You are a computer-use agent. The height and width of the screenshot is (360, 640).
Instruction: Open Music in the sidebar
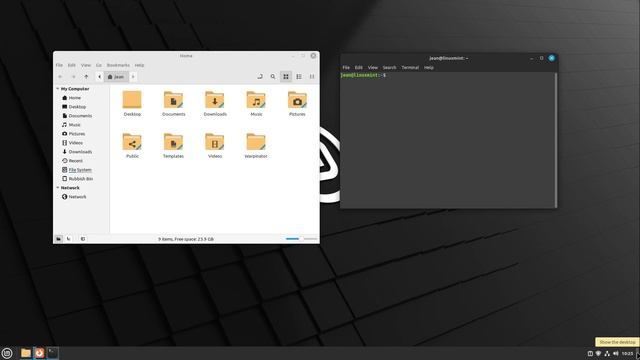tap(71, 125)
